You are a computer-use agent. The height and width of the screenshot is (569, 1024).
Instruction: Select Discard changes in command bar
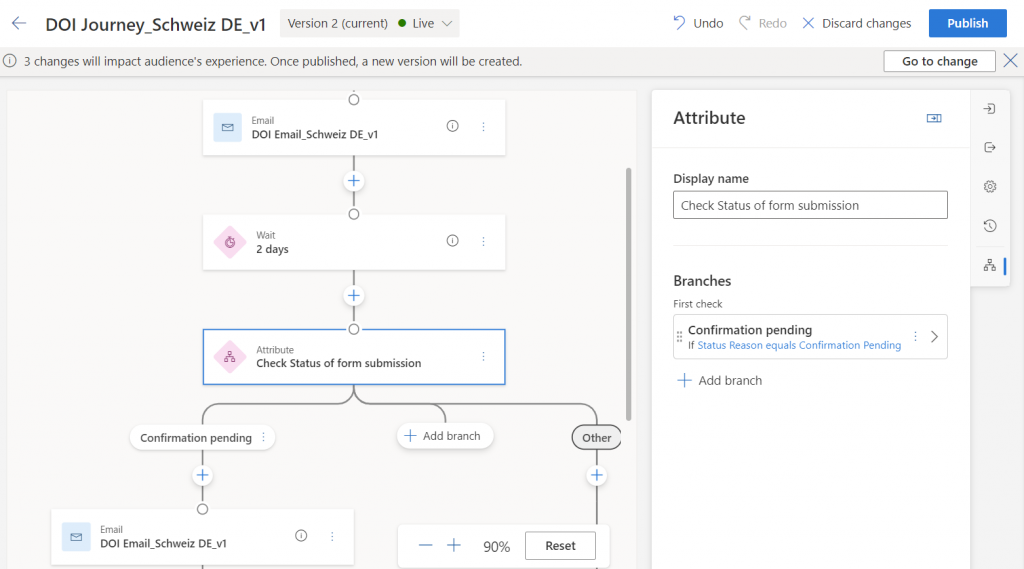pos(856,23)
